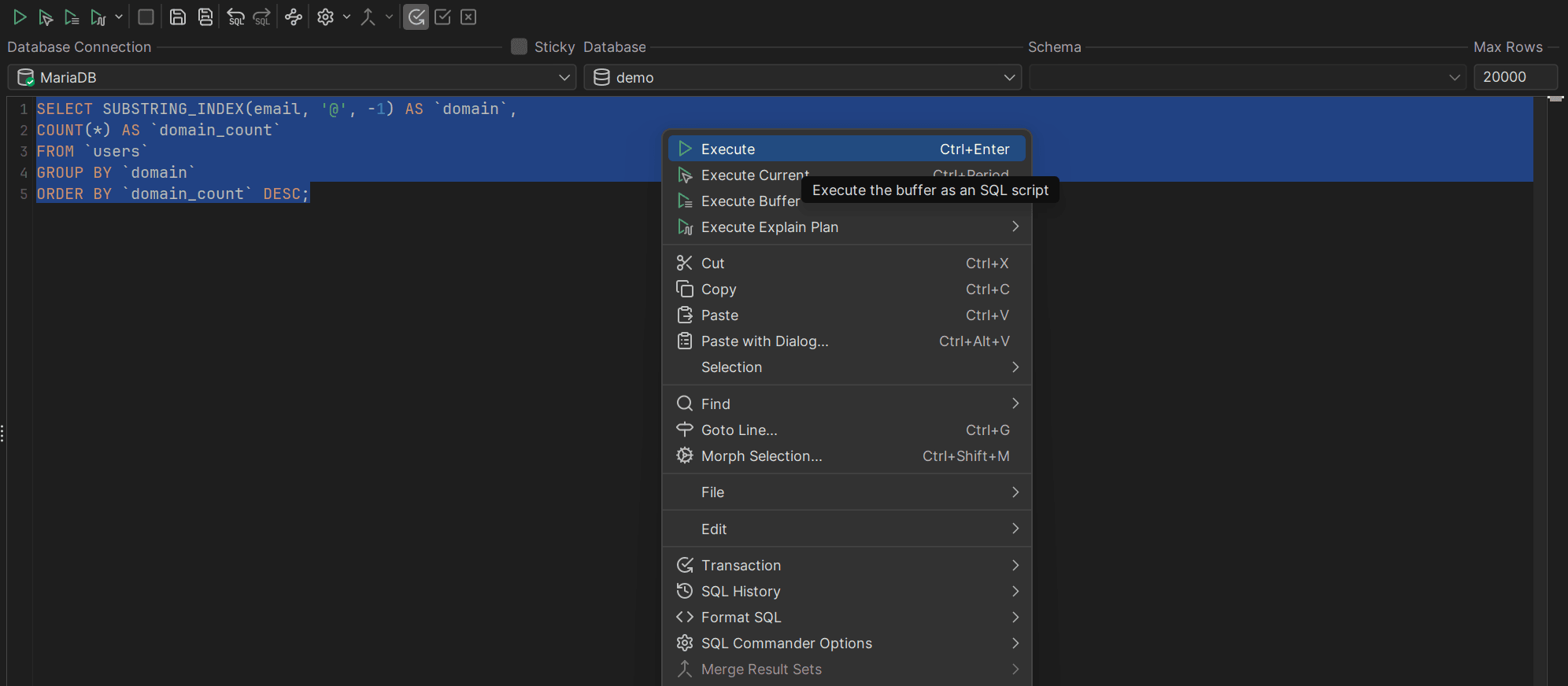This screenshot has height=686, width=1568.
Task: Open the Edit submenu
Action: pos(847,529)
